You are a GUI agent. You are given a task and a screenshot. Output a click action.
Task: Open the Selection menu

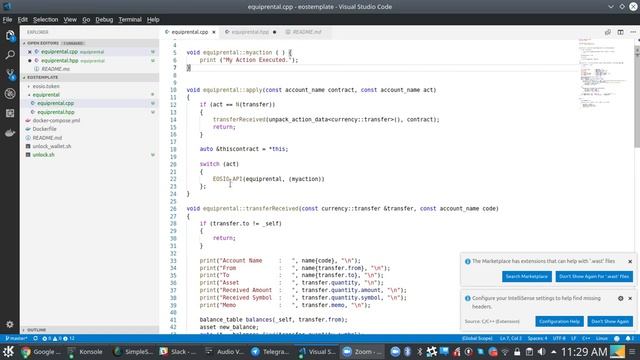[45, 20]
